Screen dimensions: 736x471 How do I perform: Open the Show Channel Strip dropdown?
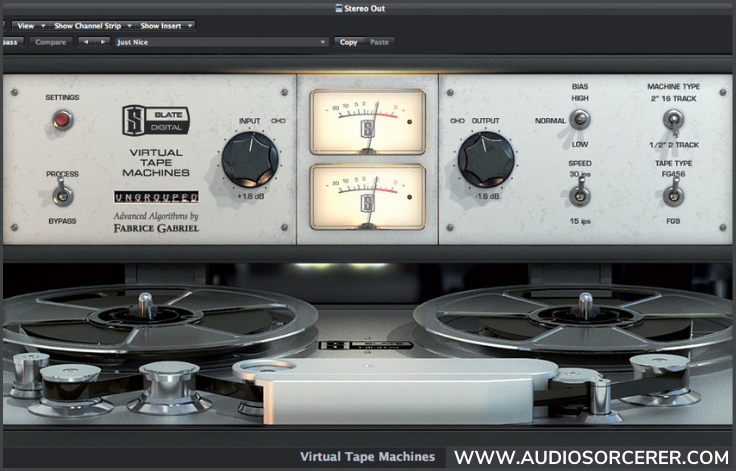(x=92, y=26)
